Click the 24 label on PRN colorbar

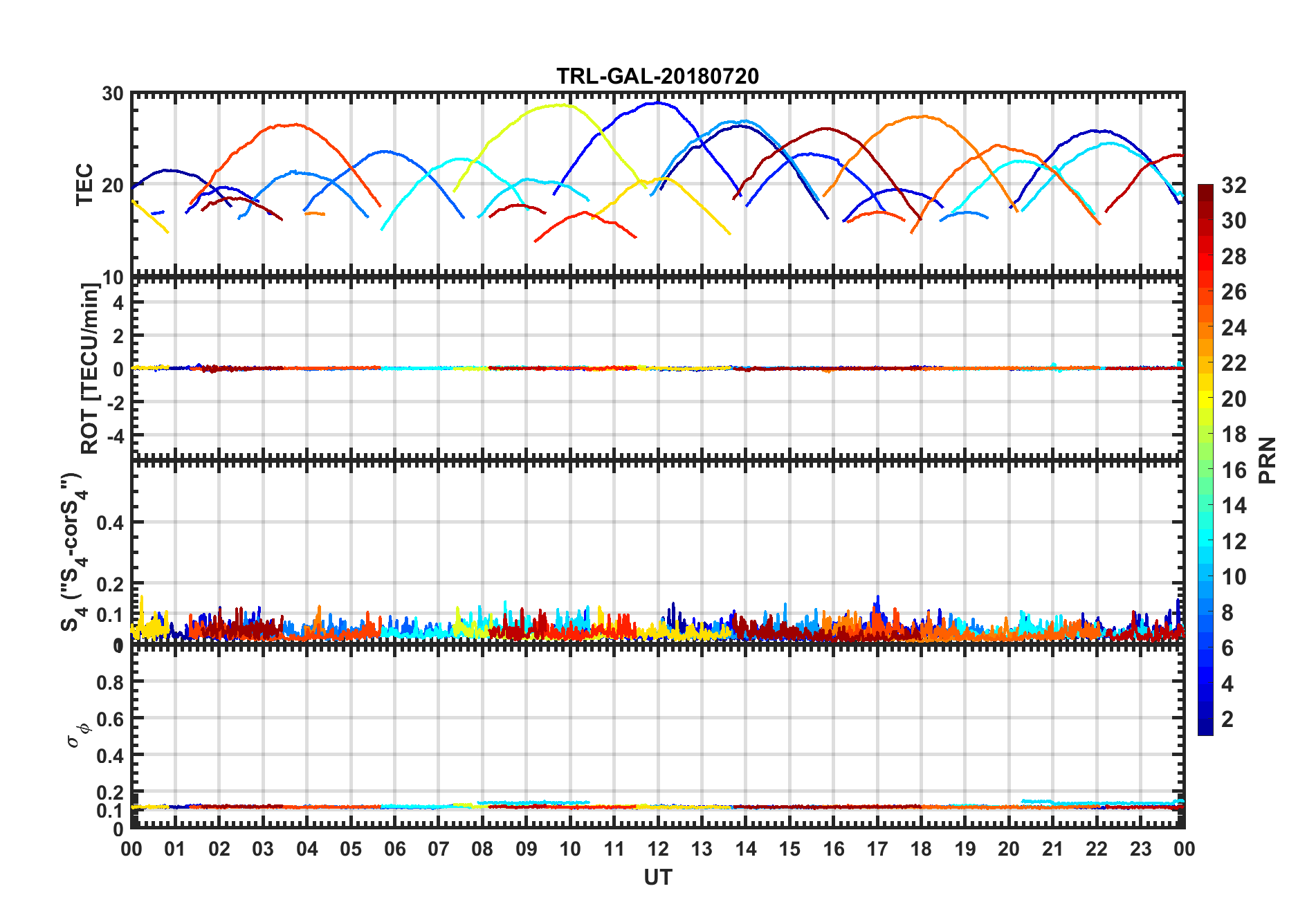coord(1234,327)
